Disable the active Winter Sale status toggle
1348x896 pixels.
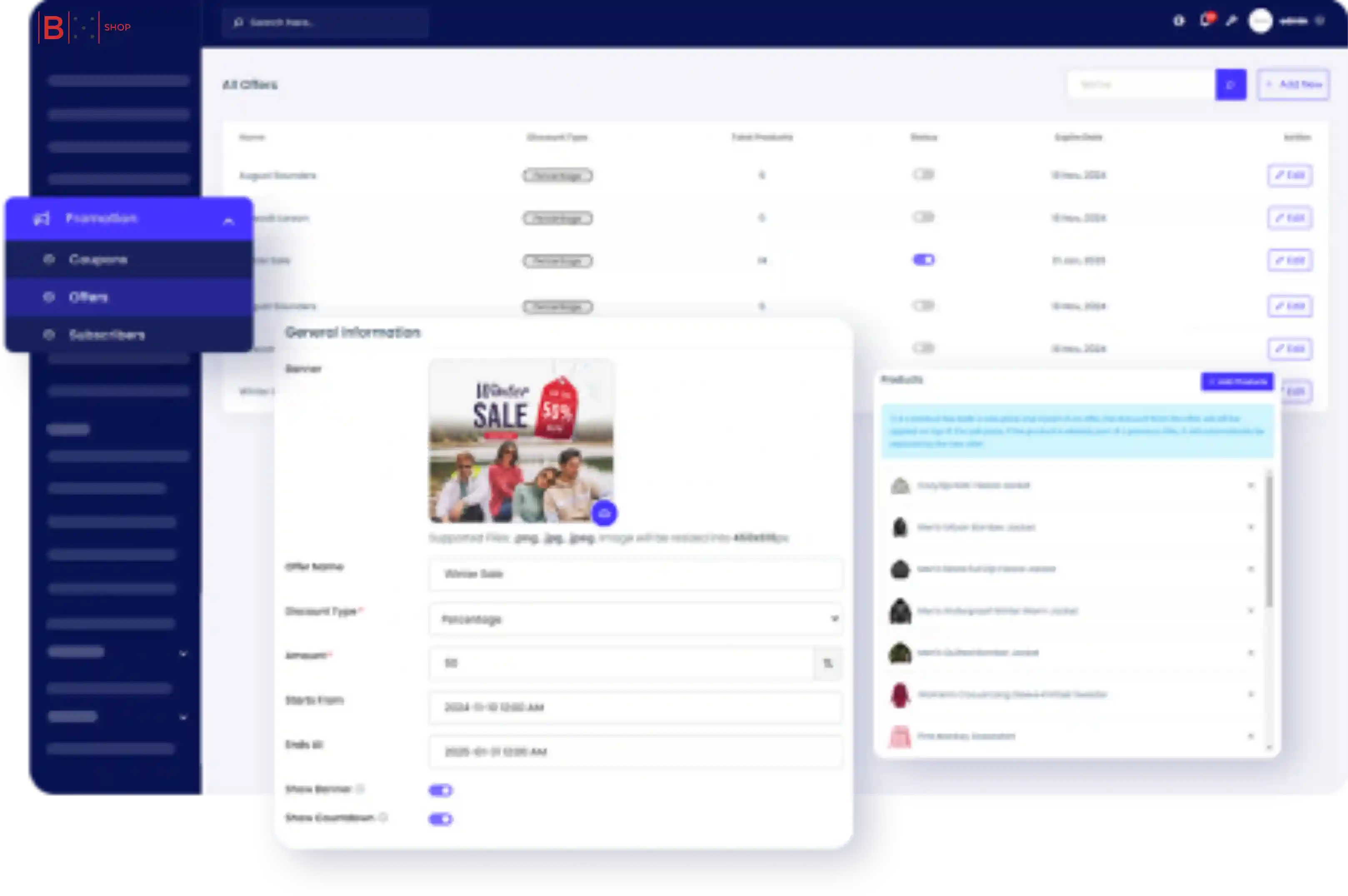923,260
